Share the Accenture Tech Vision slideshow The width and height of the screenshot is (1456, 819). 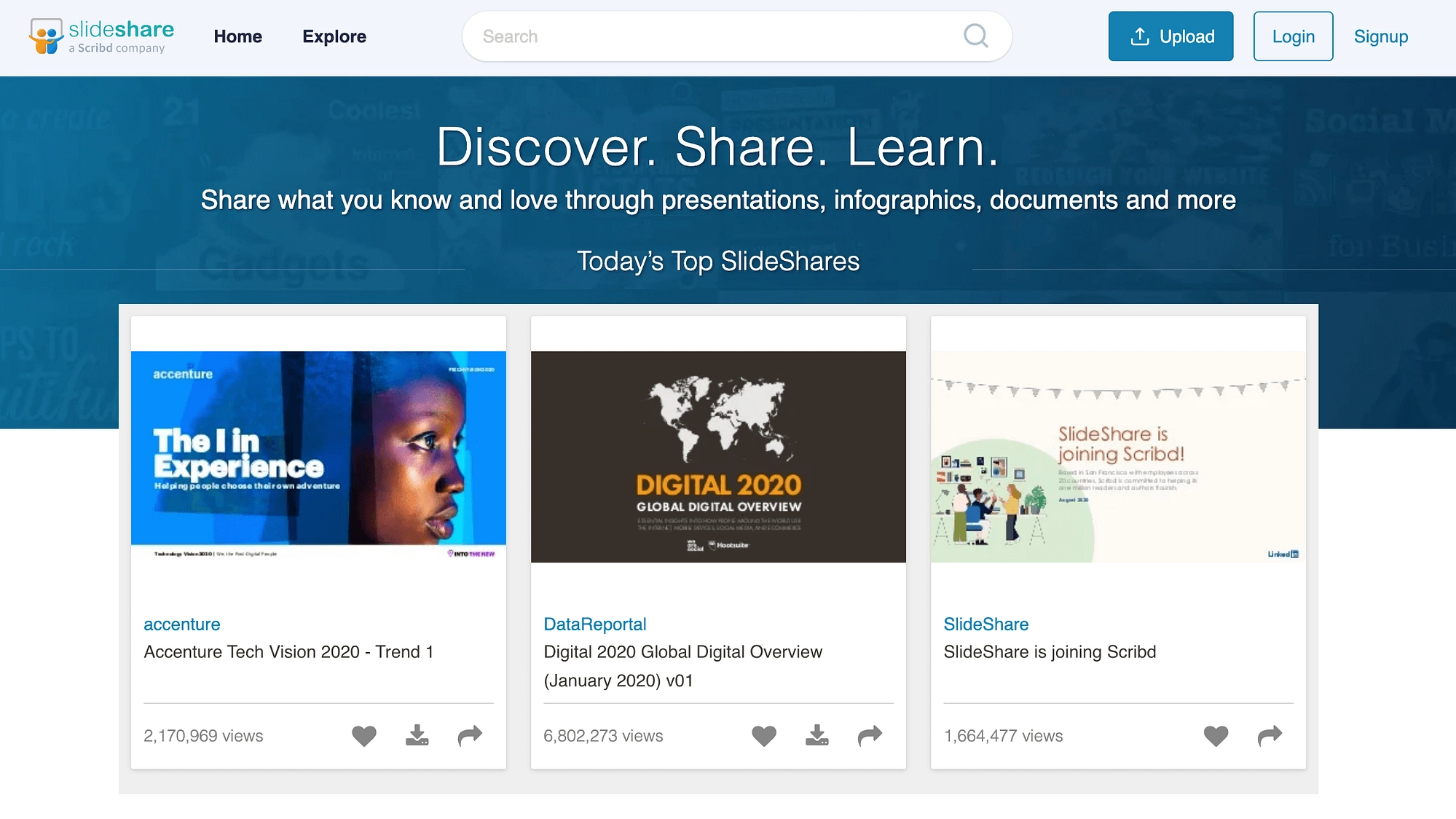pos(470,735)
